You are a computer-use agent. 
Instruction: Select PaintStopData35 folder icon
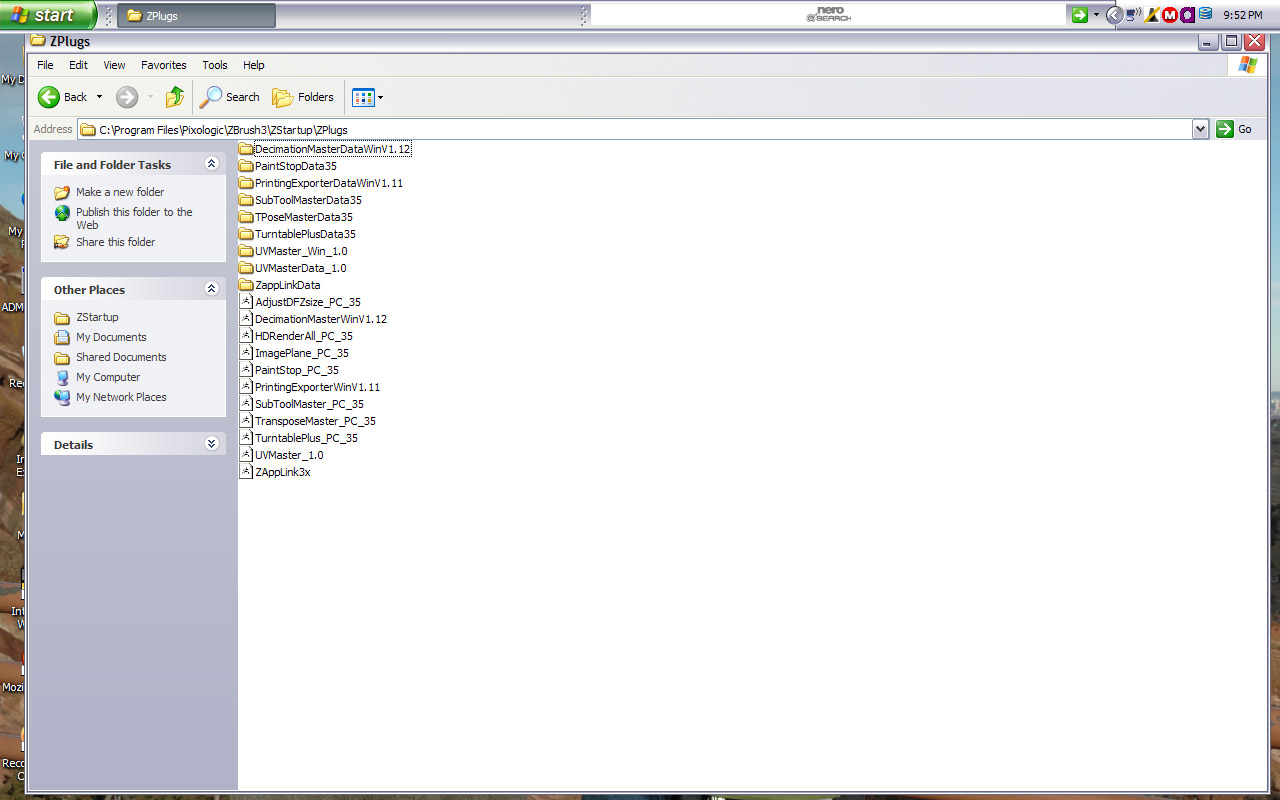pos(246,166)
